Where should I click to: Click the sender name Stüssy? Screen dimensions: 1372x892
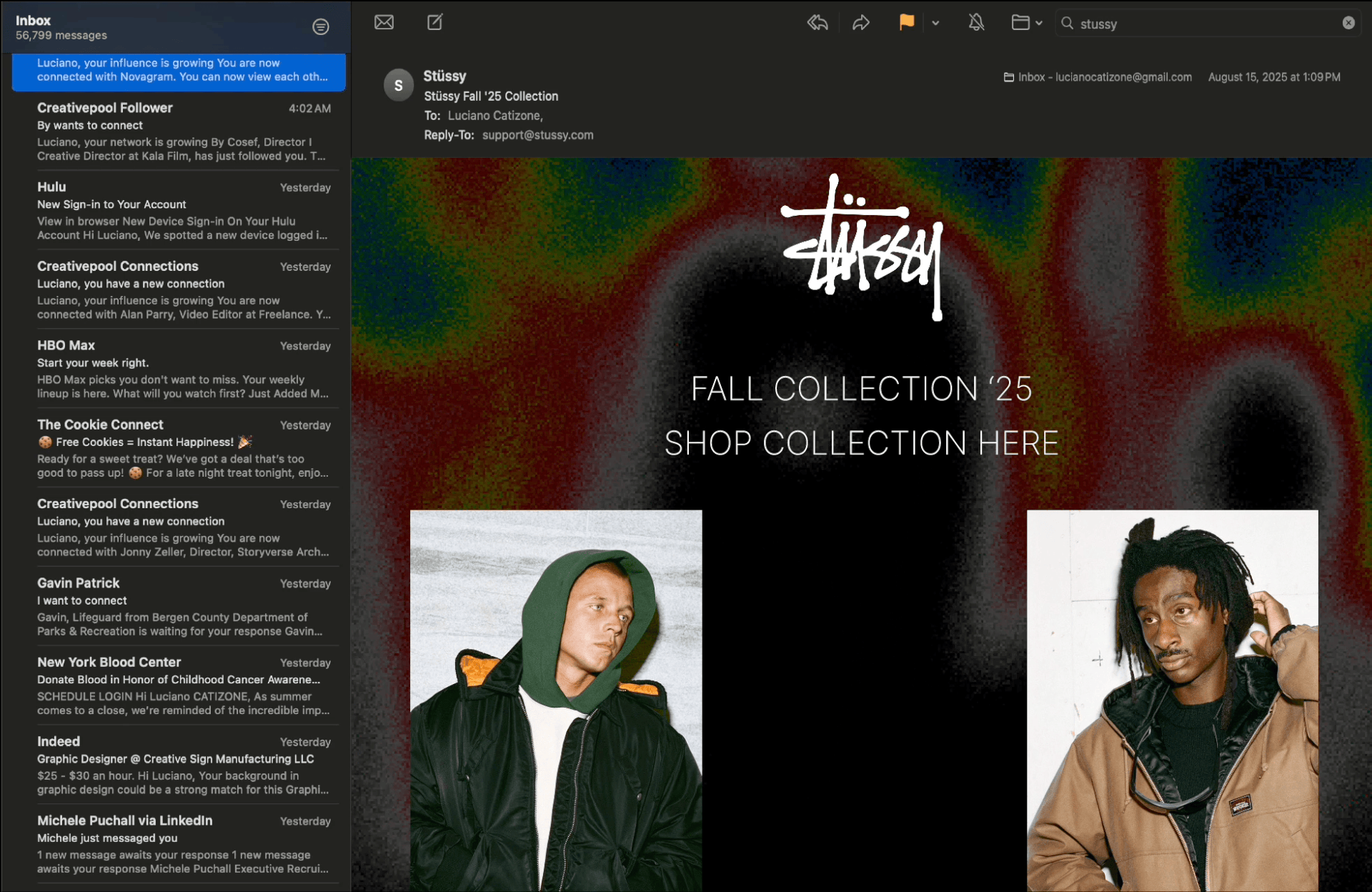tap(444, 76)
